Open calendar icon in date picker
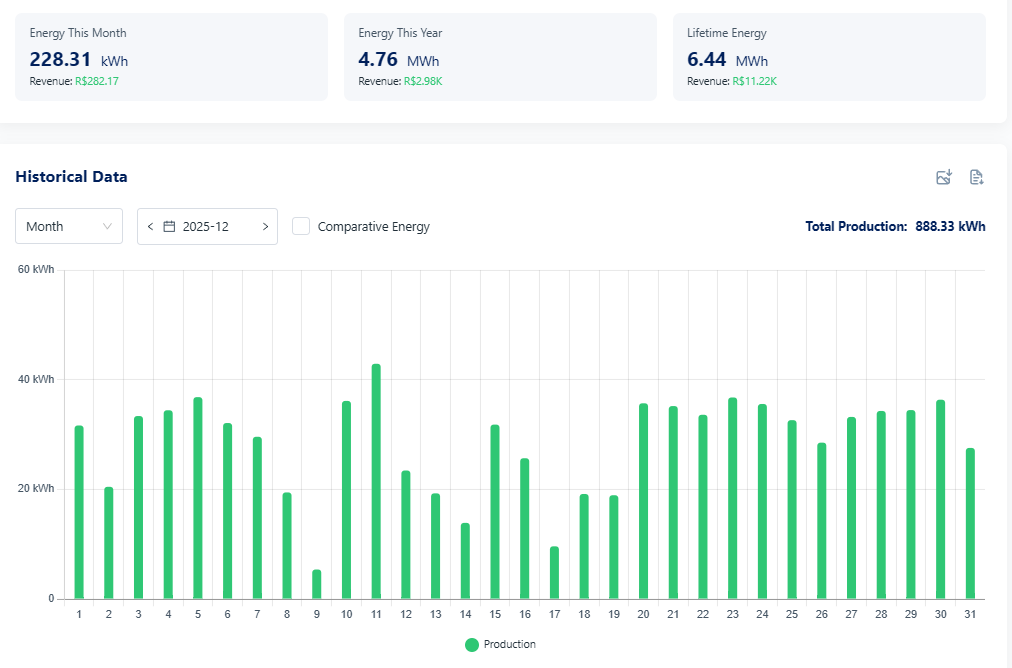 click(x=169, y=227)
